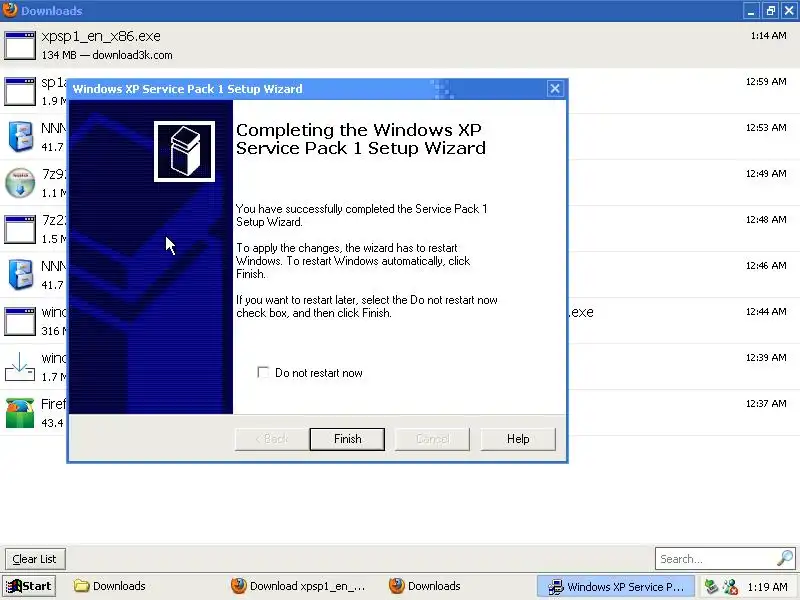Click the Finish button in the setup wizard
The width and height of the screenshot is (800, 600).
click(347, 439)
